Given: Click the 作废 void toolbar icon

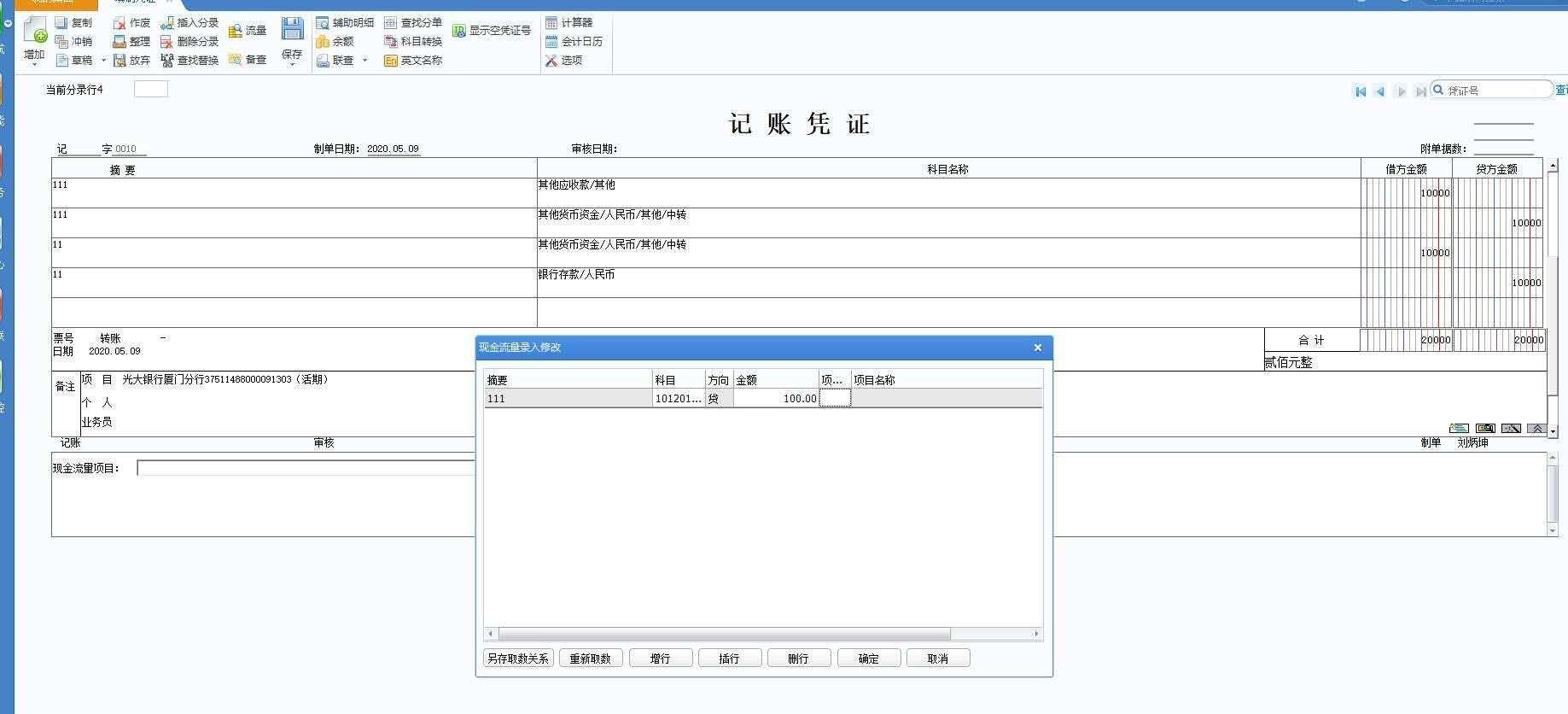Looking at the screenshot, I should click(x=119, y=23).
